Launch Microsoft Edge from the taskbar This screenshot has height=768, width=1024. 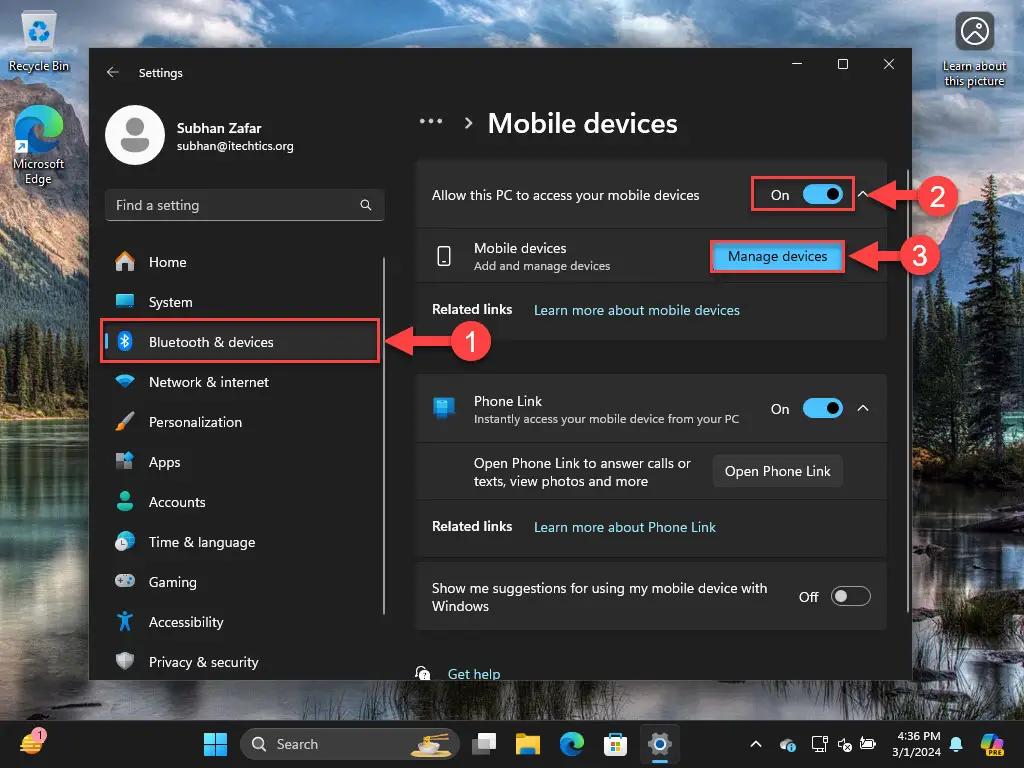pos(571,744)
